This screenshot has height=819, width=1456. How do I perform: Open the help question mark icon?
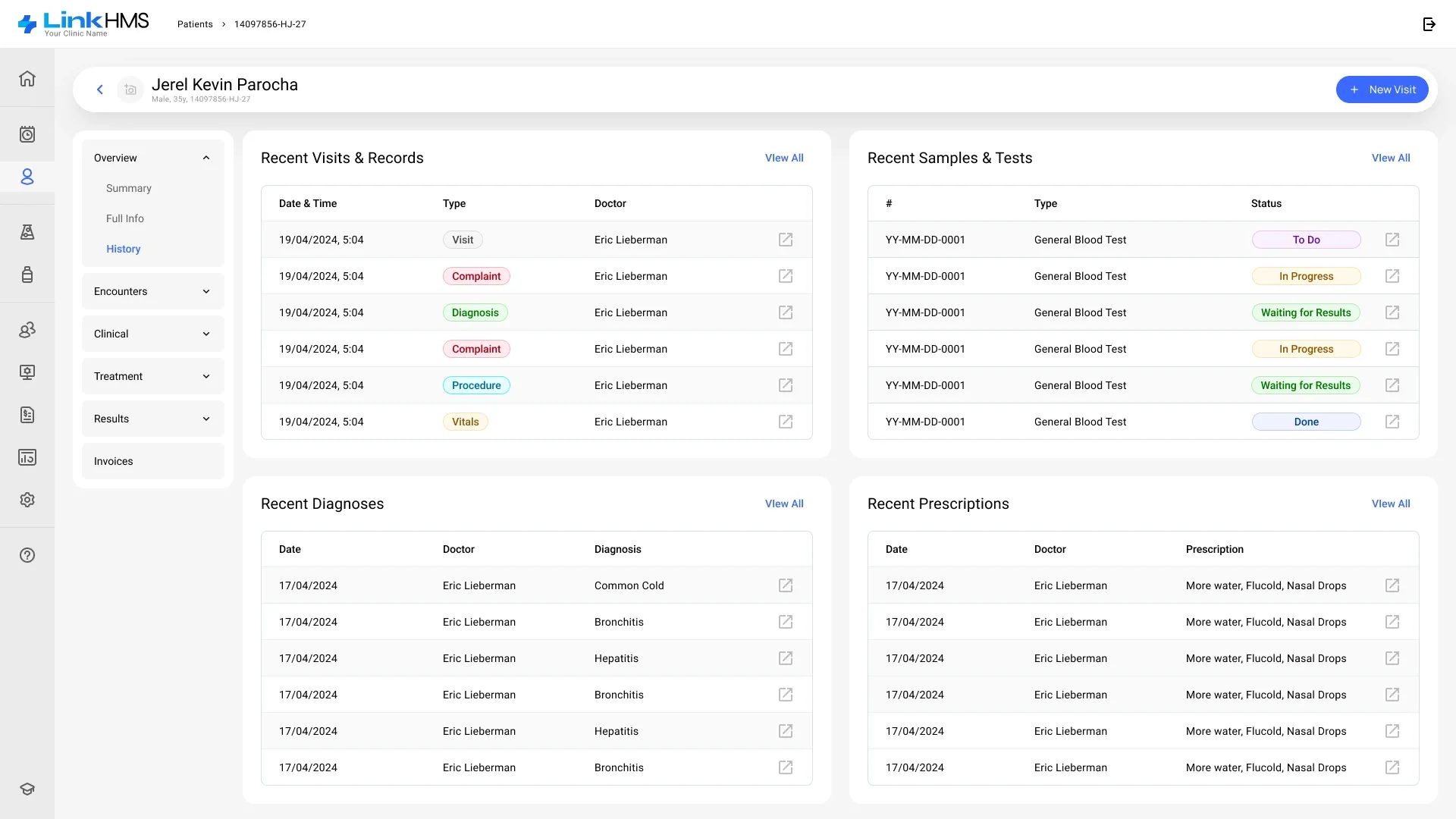pos(27,555)
